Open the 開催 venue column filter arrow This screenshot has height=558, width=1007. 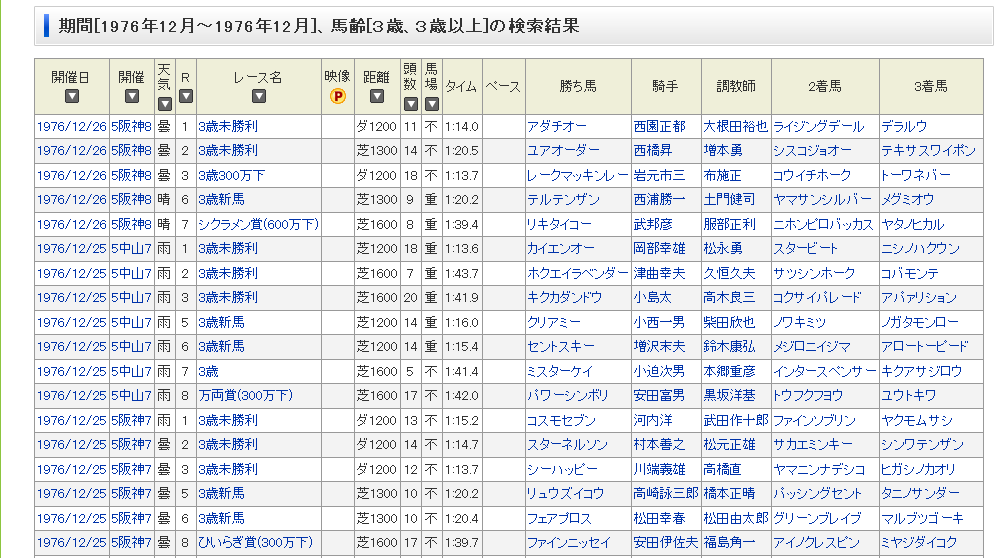tap(131, 97)
